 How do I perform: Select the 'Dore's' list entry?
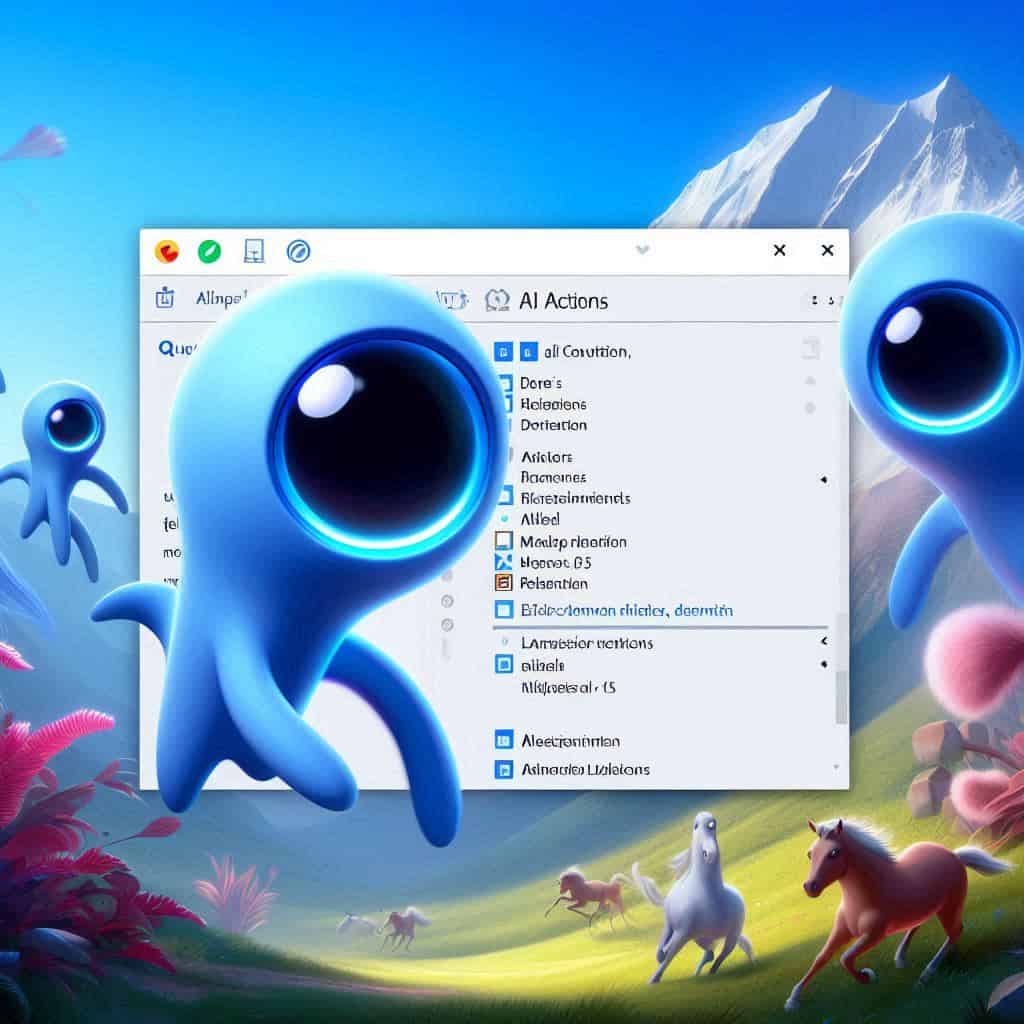pos(541,383)
